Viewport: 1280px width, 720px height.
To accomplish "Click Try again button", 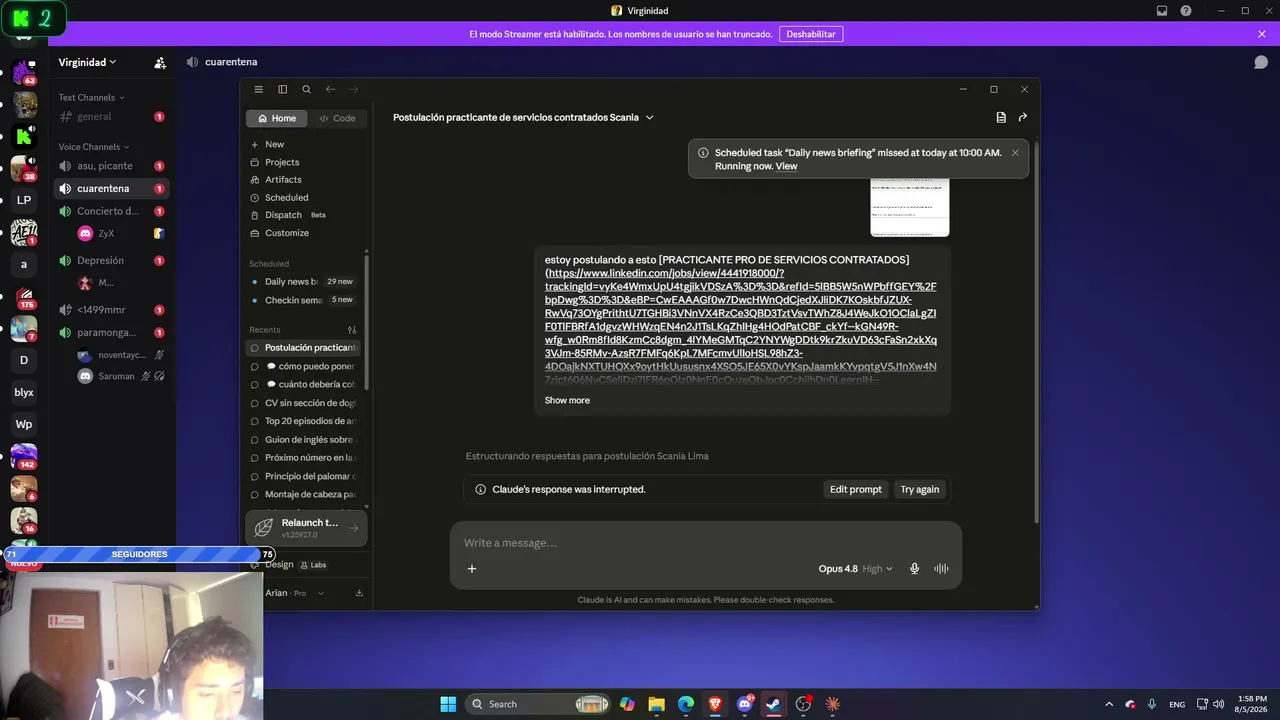I will [920, 490].
